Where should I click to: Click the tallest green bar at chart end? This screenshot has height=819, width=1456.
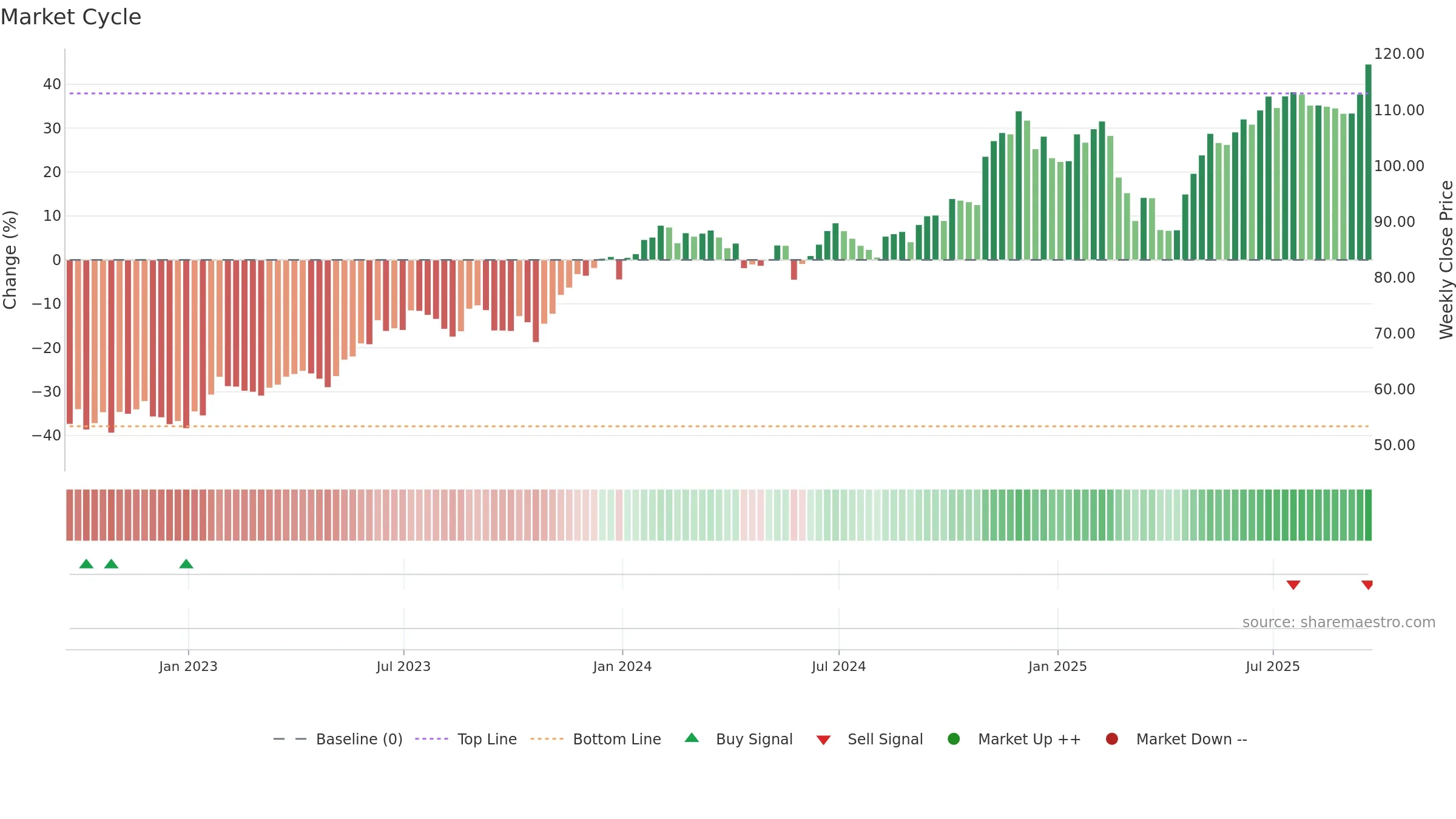pos(1368,162)
